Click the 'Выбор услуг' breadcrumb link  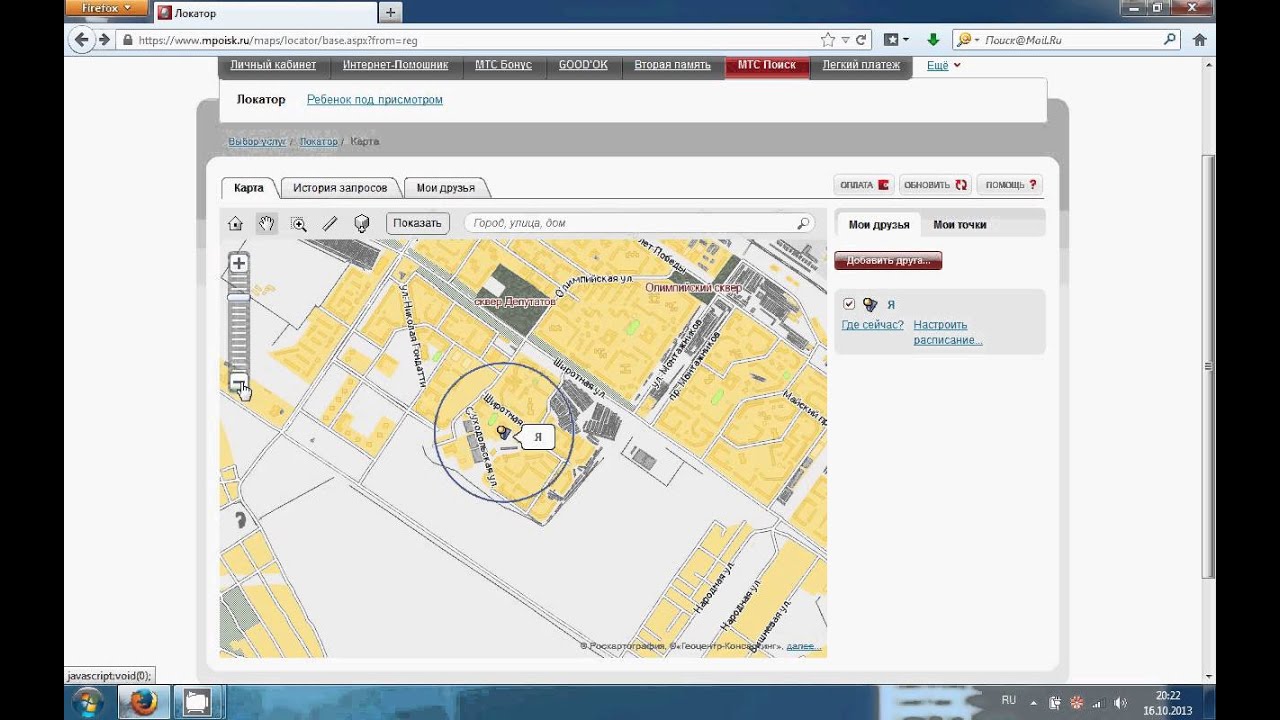(257, 142)
